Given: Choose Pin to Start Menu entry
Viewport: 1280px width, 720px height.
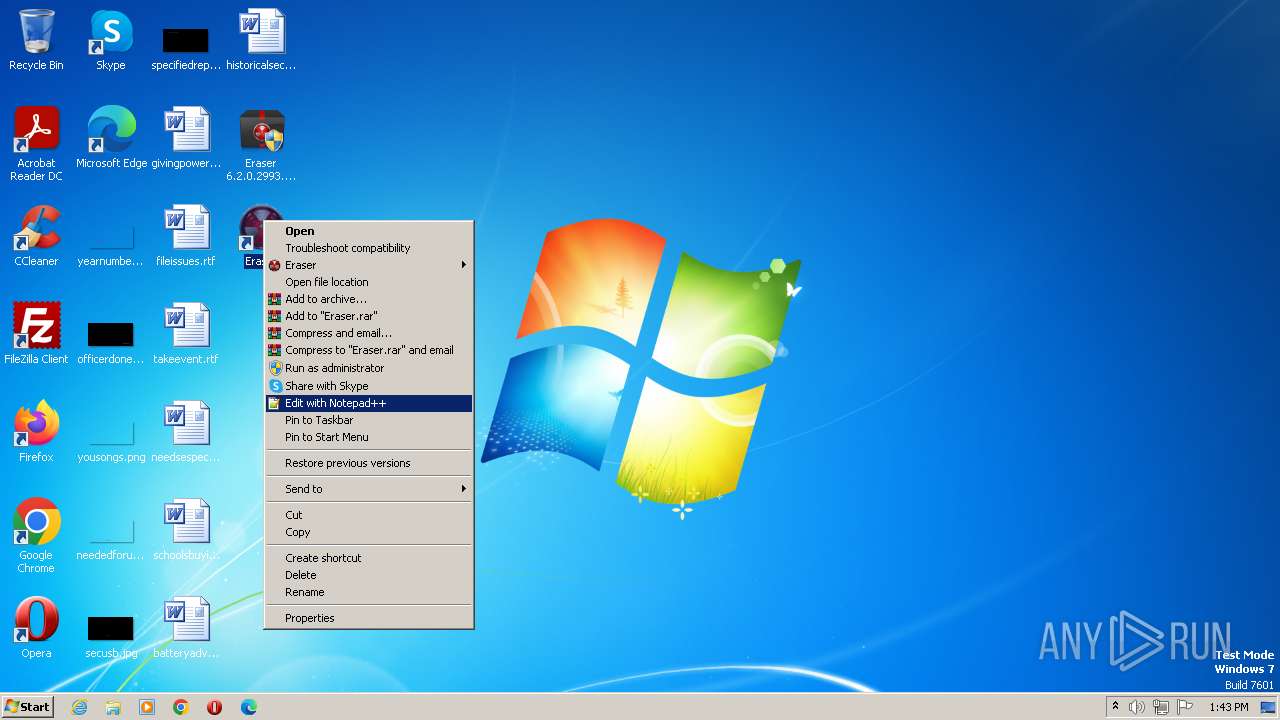Looking at the screenshot, I should pyautogui.click(x=369, y=437).
